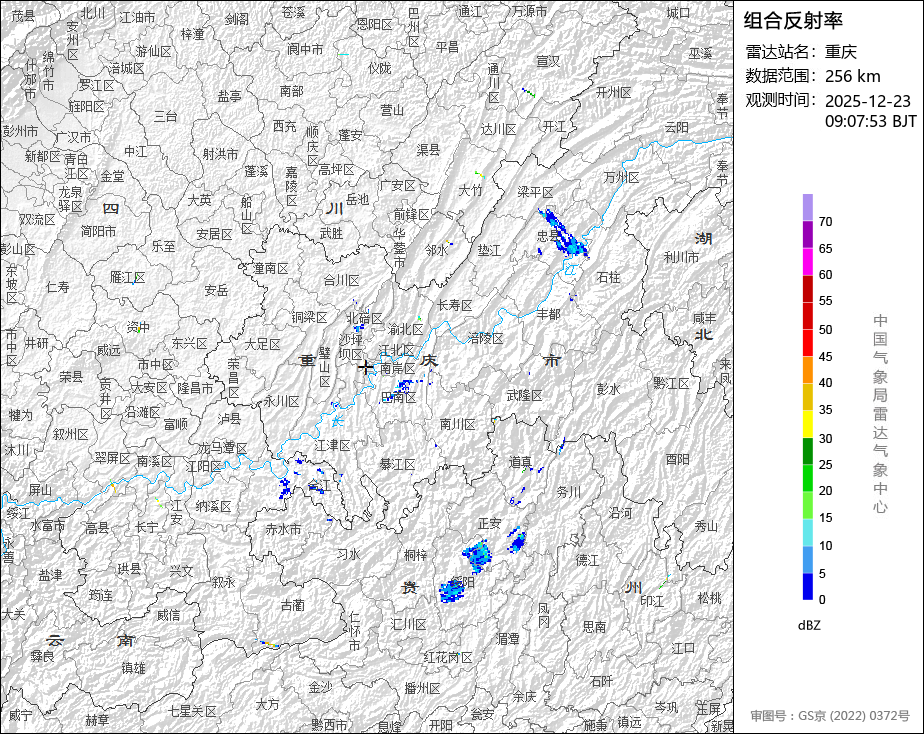
Task: Click the 黔江区 map label
Action: 671,383
